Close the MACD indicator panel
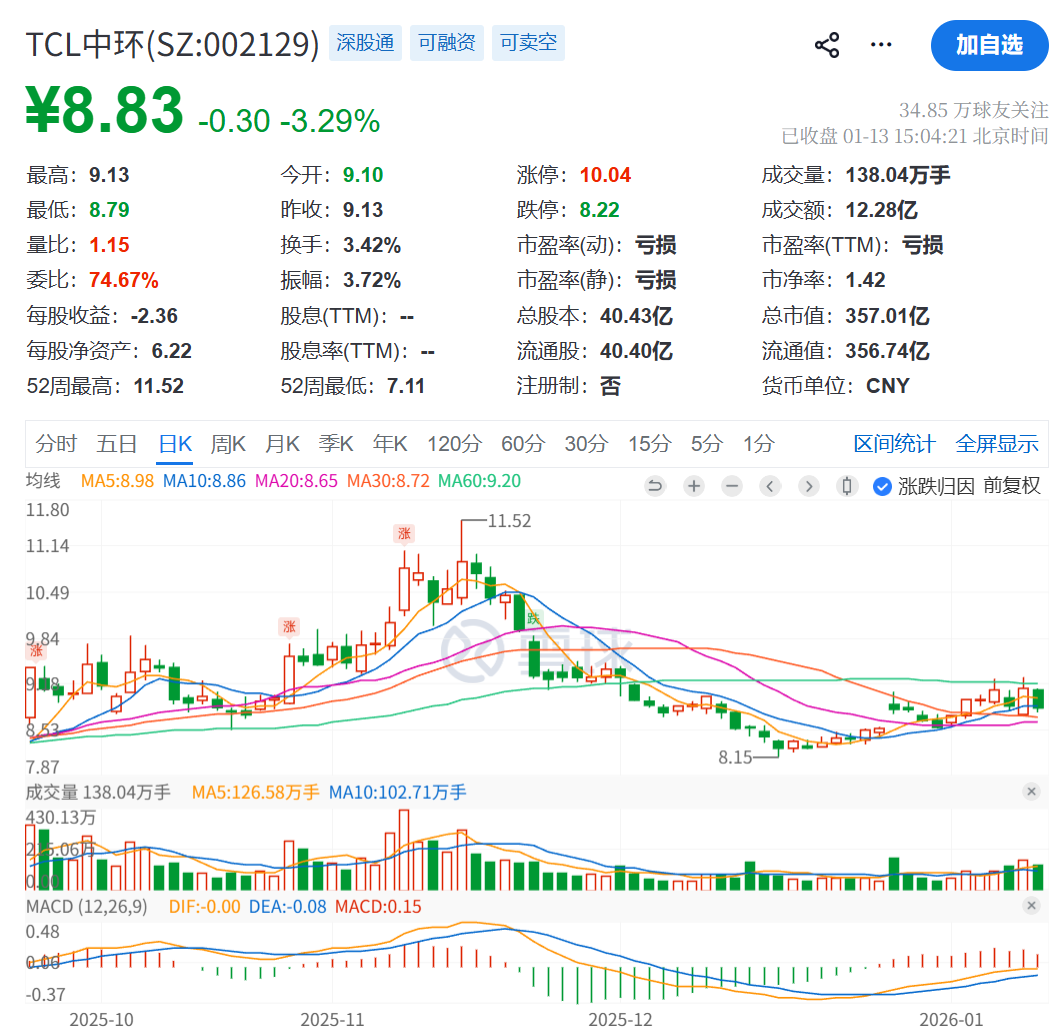The width and height of the screenshot is (1054, 1032). click(x=1031, y=906)
